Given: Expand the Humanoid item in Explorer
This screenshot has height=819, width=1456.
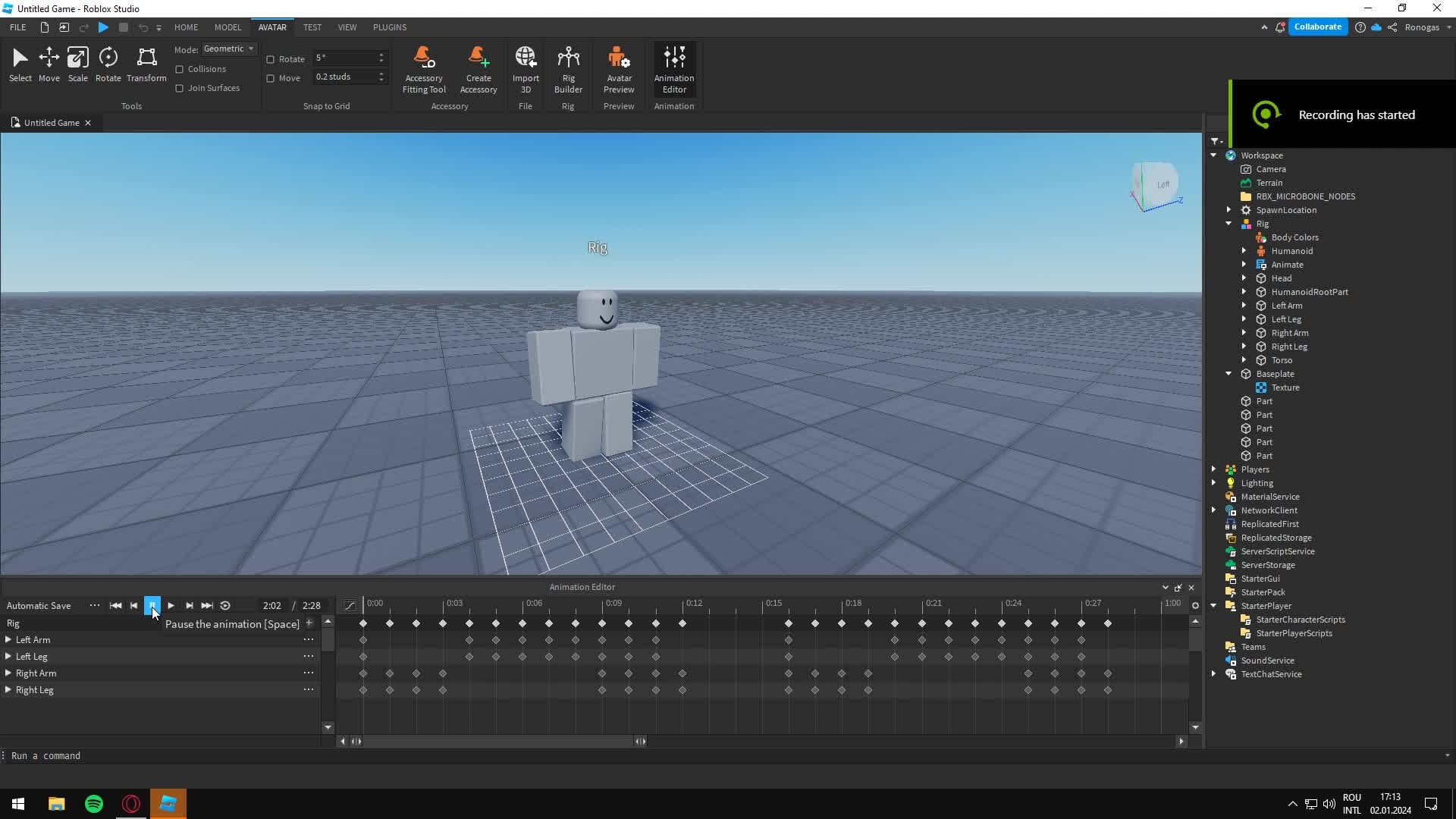Looking at the screenshot, I should 1244,250.
